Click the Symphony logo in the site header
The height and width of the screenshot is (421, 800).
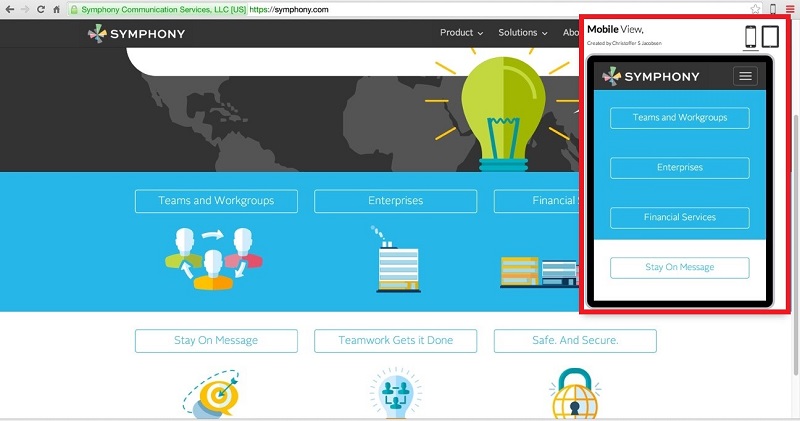(x=136, y=34)
